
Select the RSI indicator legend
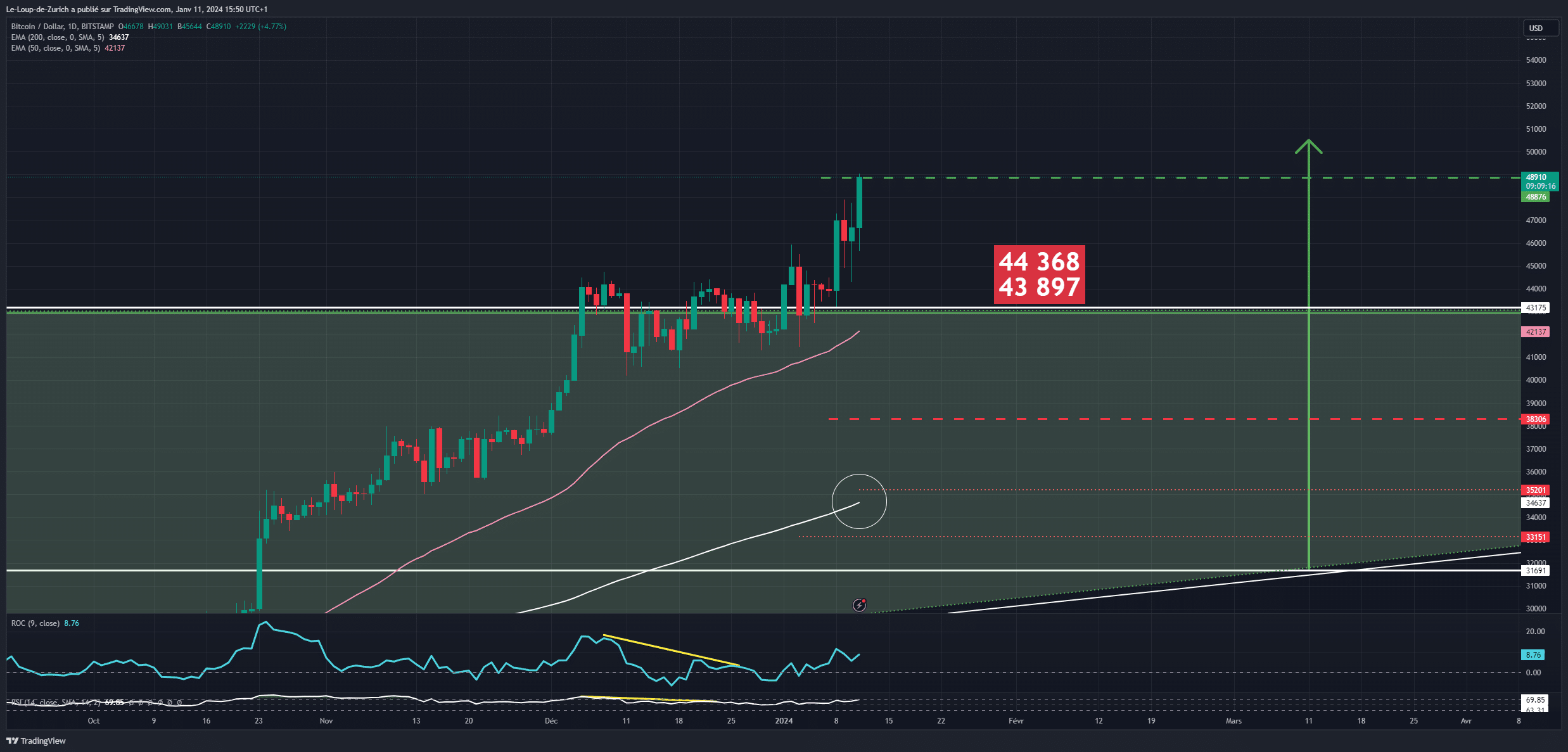click(x=56, y=703)
